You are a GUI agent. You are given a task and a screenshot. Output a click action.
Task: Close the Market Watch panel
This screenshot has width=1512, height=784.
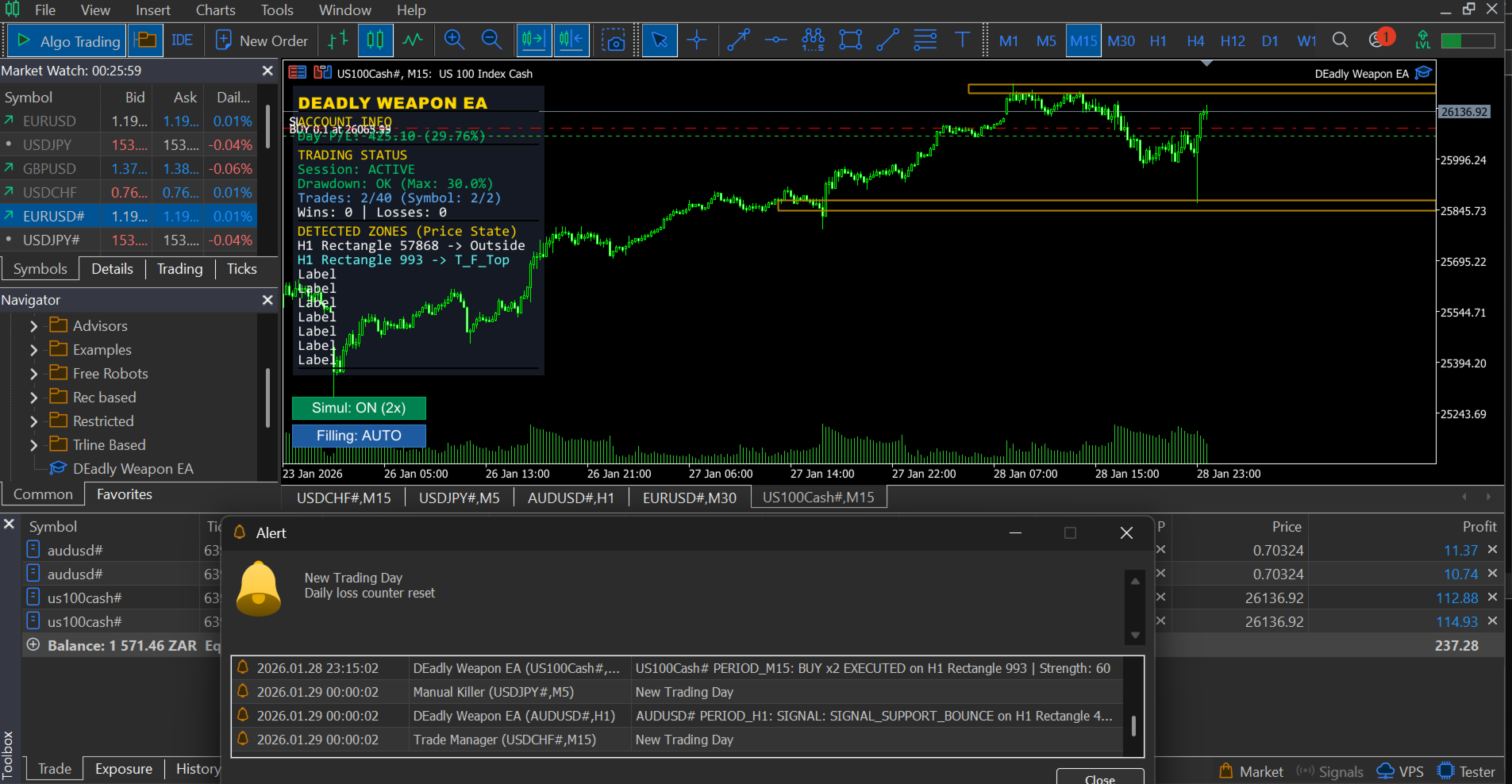tap(267, 71)
